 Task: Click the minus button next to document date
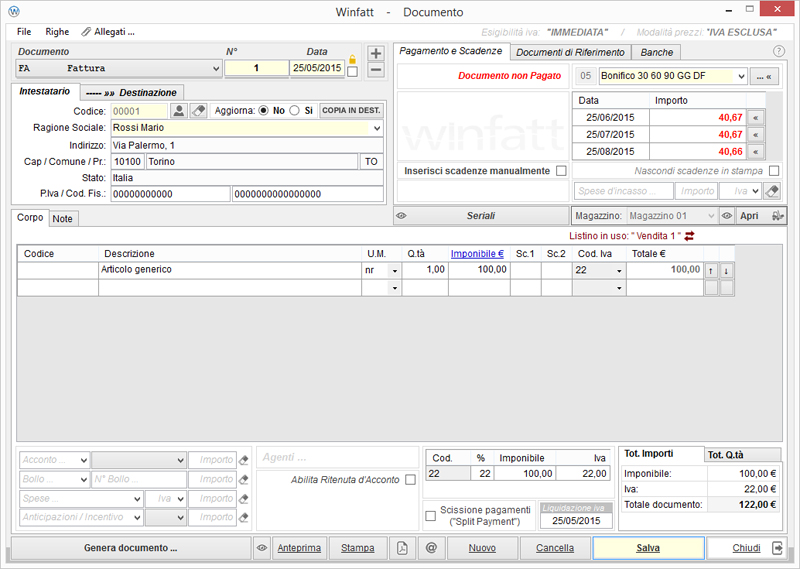click(376, 70)
